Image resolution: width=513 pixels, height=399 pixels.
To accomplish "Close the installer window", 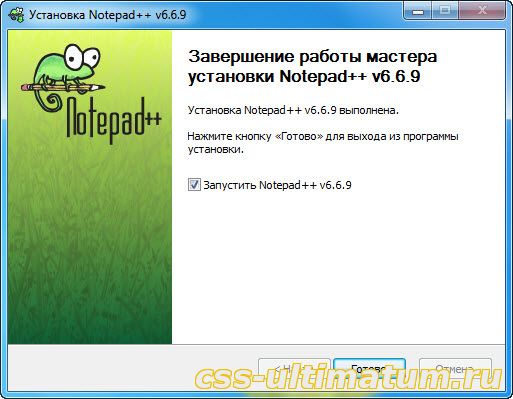I will tap(482, 11).
